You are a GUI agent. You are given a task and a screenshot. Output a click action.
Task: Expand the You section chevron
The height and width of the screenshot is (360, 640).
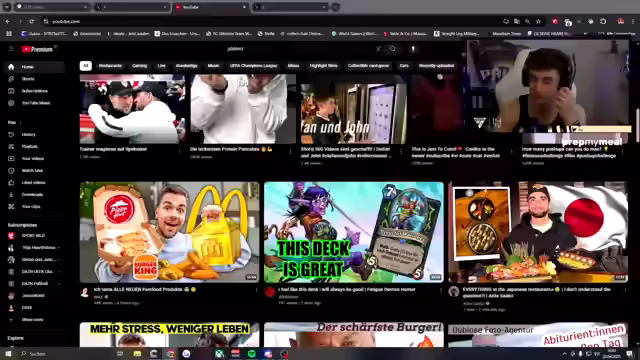point(20,122)
